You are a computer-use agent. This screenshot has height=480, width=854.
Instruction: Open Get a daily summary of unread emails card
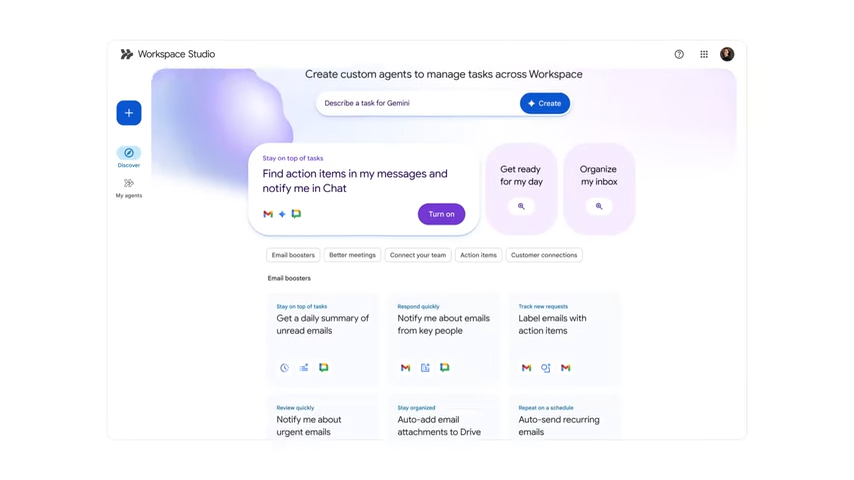pos(323,336)
